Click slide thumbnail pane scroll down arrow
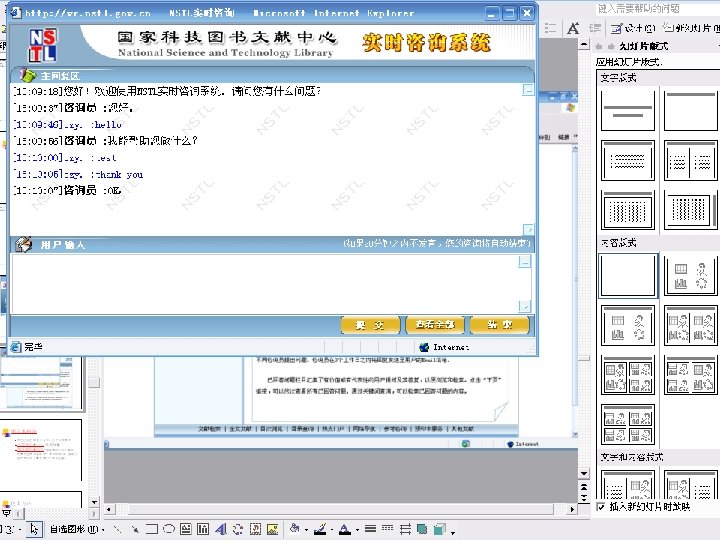 coord(94,502)
